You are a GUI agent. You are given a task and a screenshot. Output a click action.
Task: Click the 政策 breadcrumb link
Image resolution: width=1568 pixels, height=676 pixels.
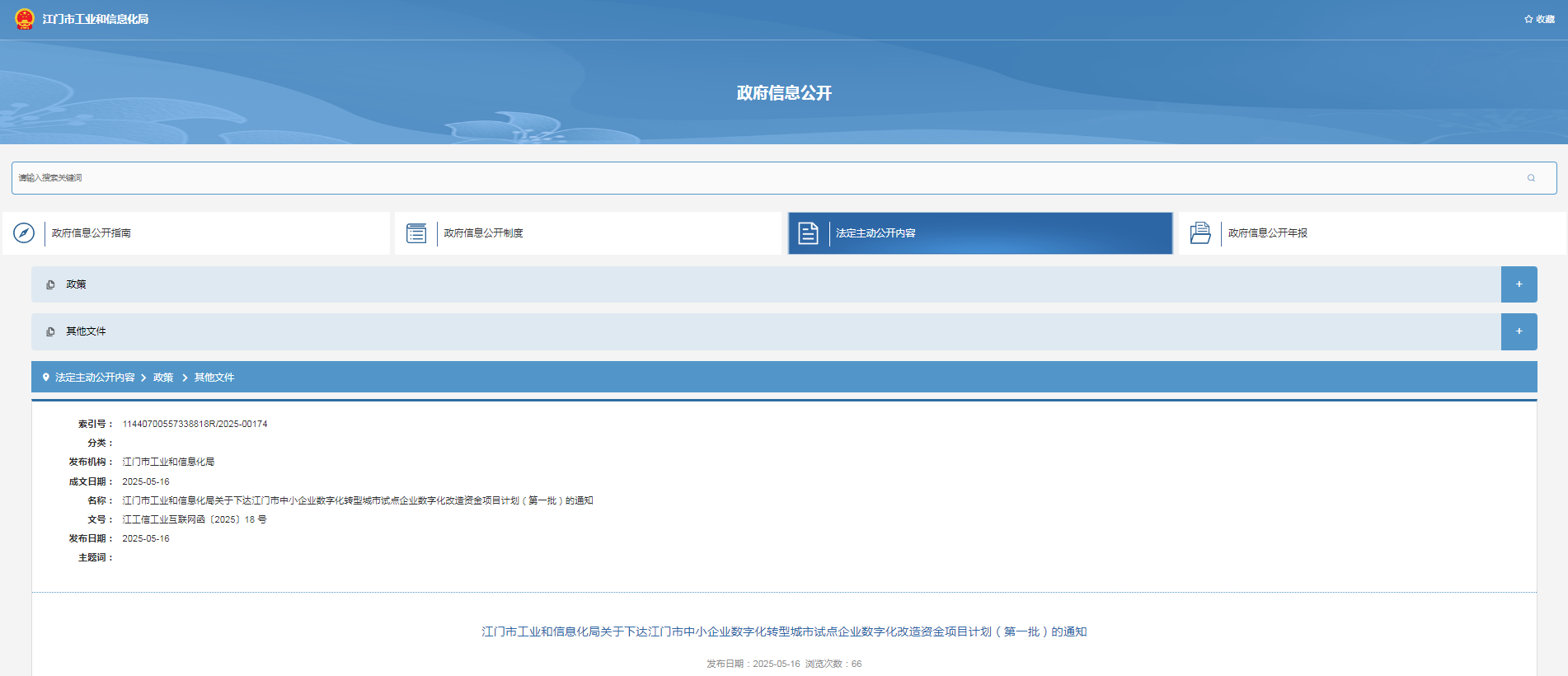click(x=163, y=378)
